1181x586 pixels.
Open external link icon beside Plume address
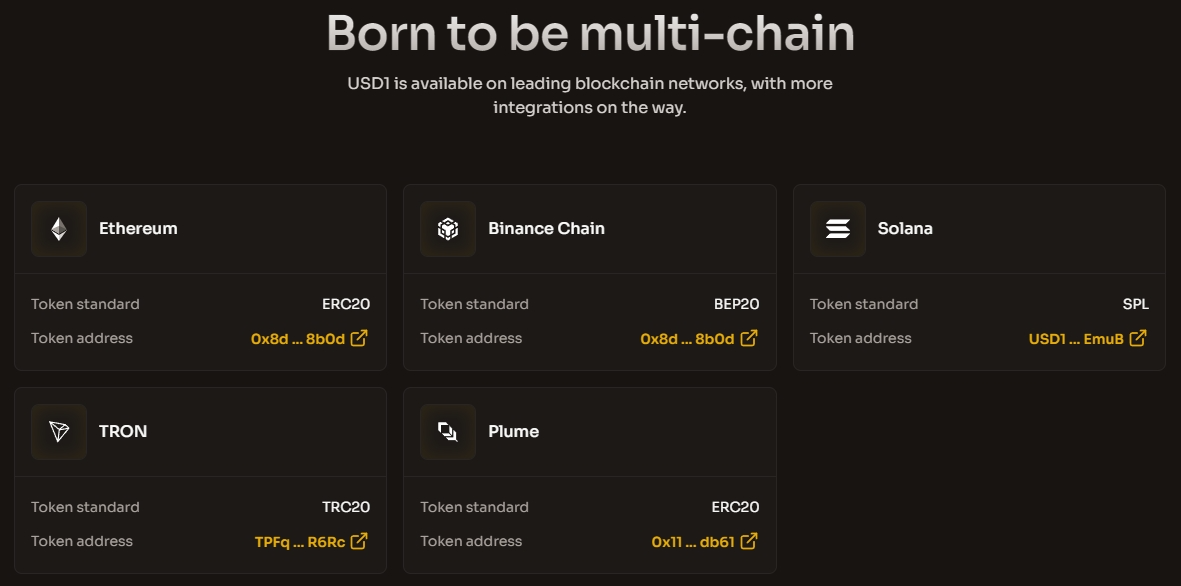point(749,541)
